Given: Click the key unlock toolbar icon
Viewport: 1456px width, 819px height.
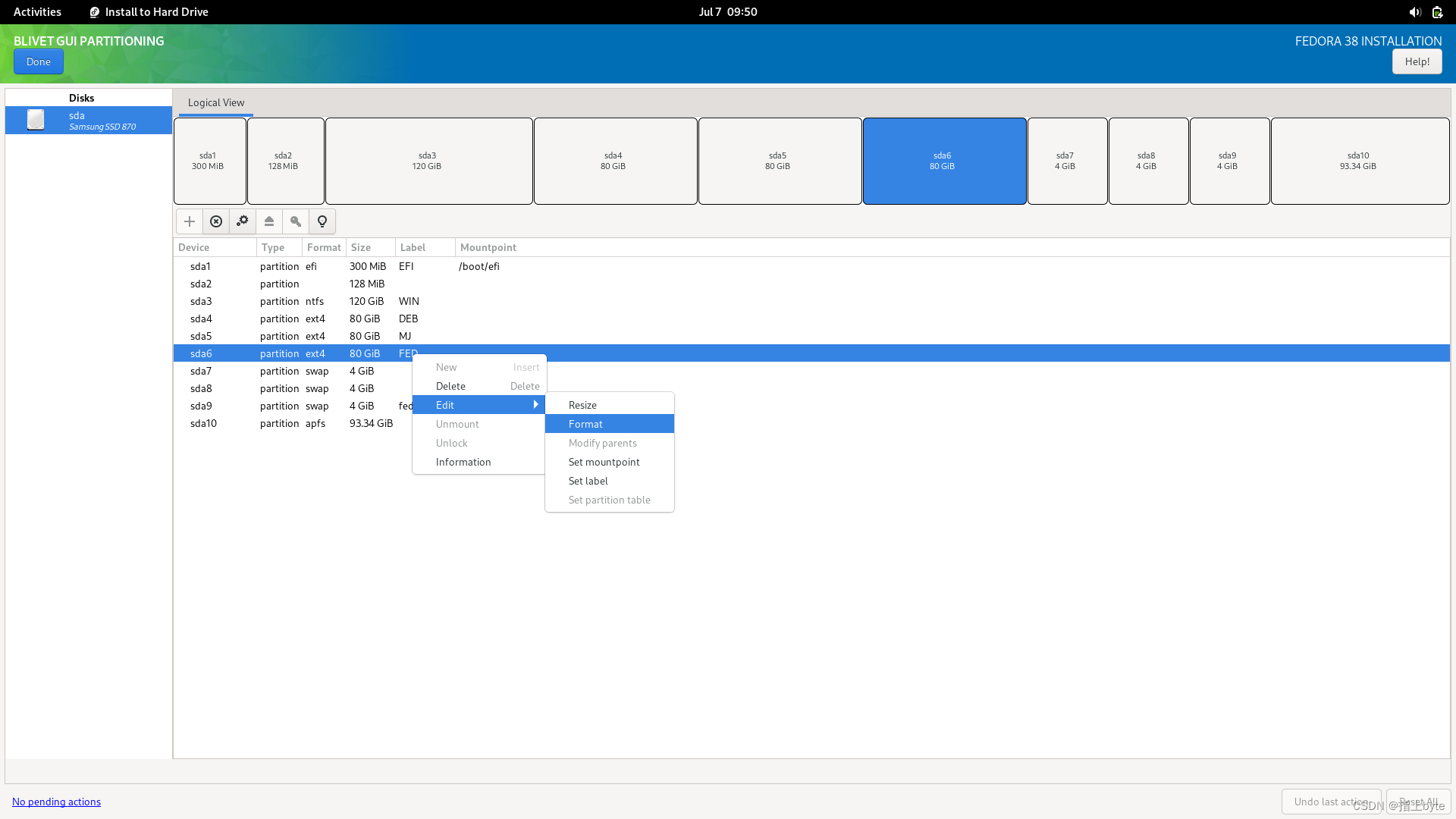Looking at the screenshot, I should click(296, 221).
